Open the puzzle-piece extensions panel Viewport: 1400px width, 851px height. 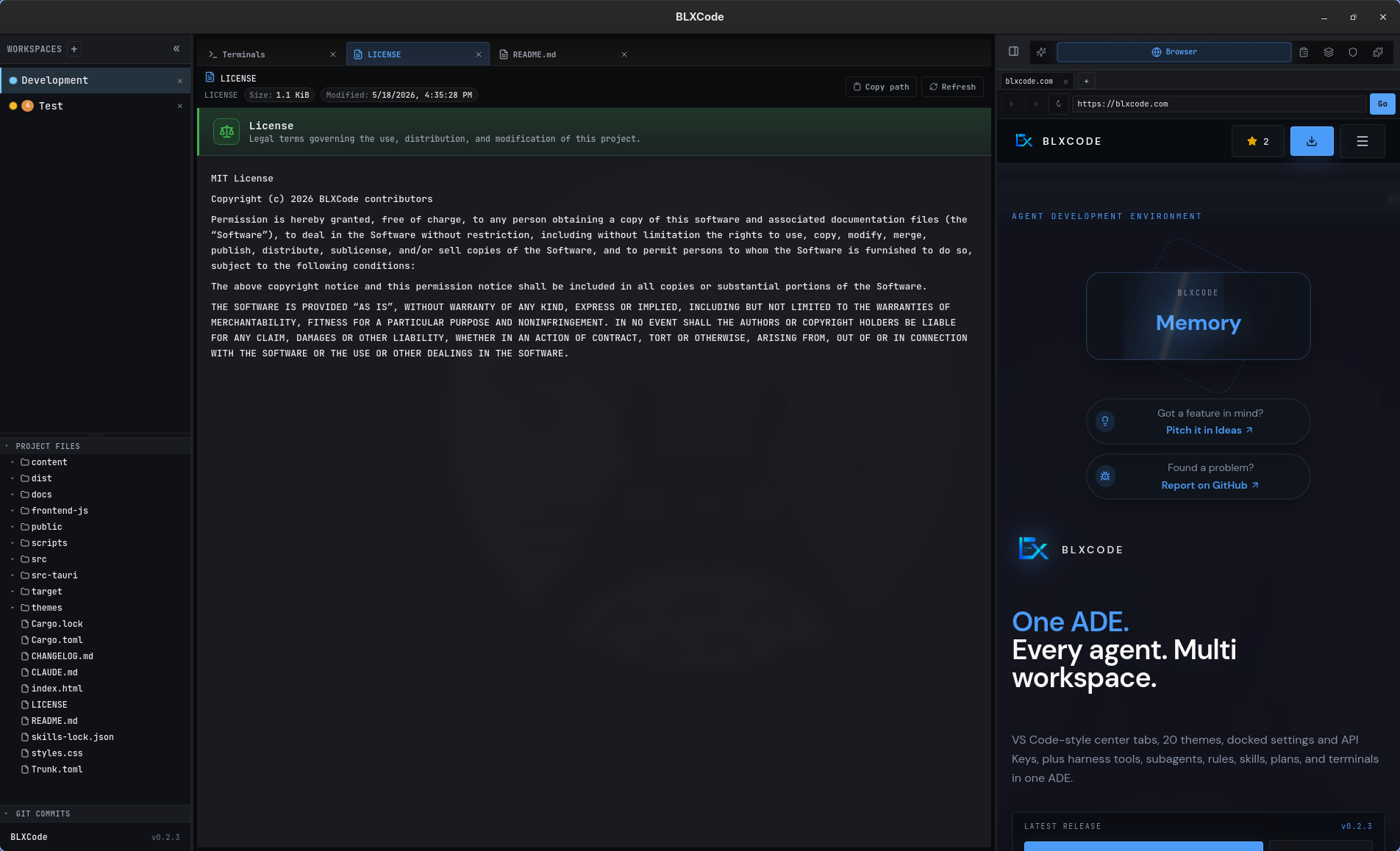coord(1378,52)
